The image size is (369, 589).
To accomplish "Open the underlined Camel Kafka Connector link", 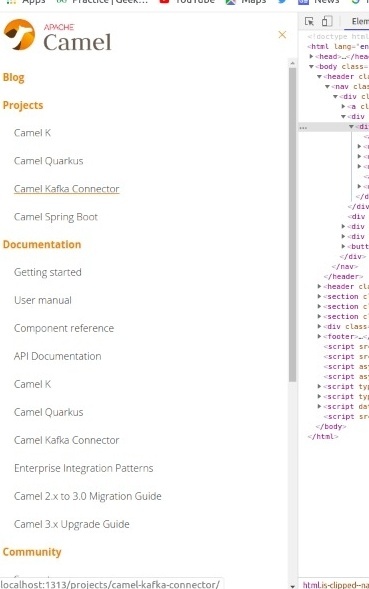I will pos(67,189).
